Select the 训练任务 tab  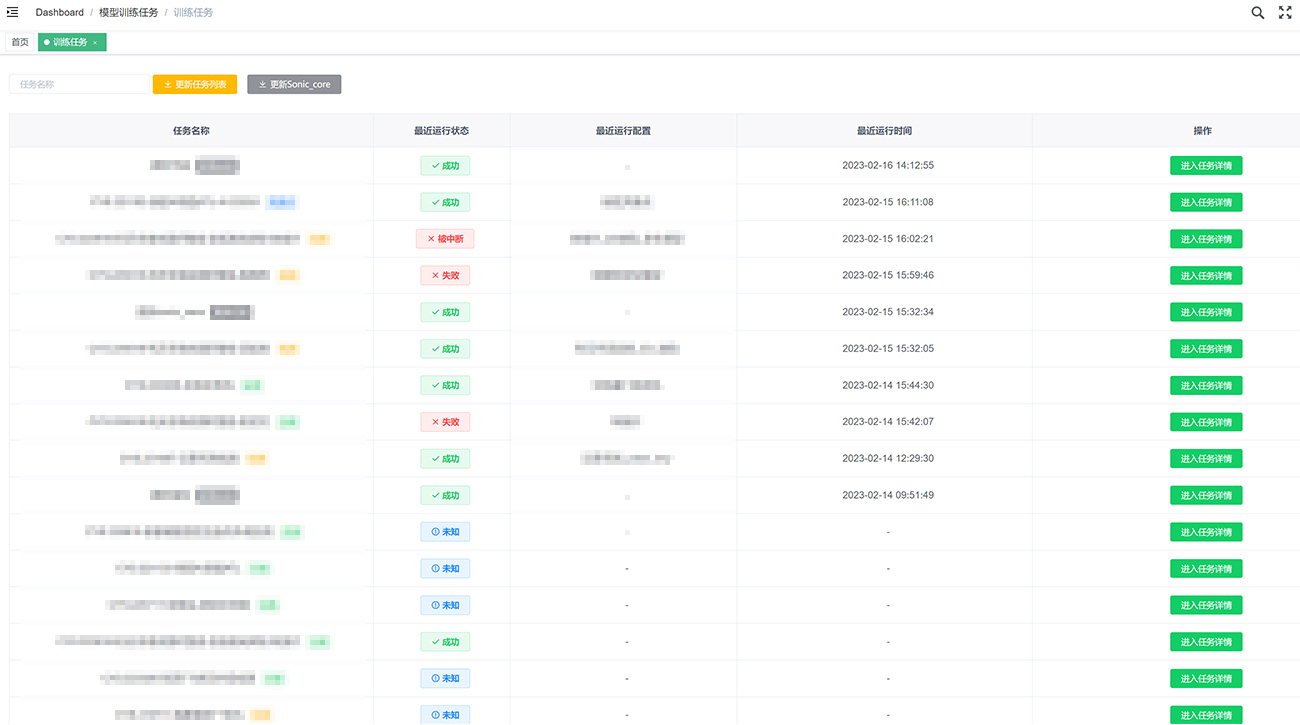coord(69,42)
